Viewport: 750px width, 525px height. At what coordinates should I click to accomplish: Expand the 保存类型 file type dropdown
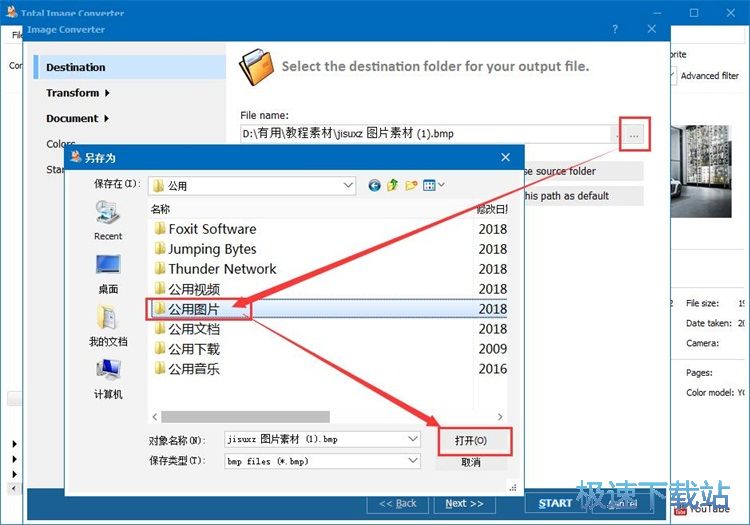pyautogui.click(x=413, y=461)
